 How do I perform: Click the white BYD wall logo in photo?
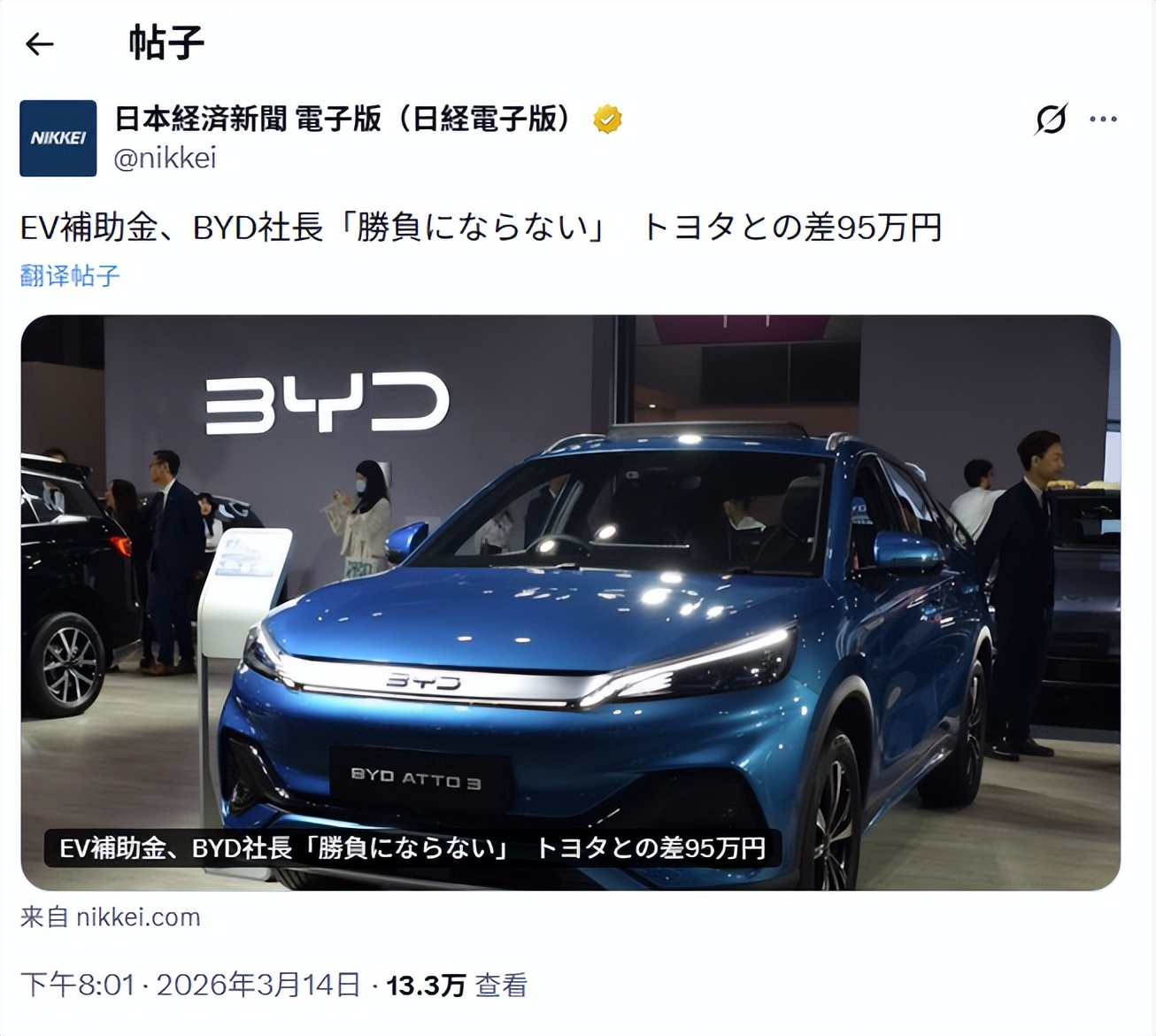[328, 403]
